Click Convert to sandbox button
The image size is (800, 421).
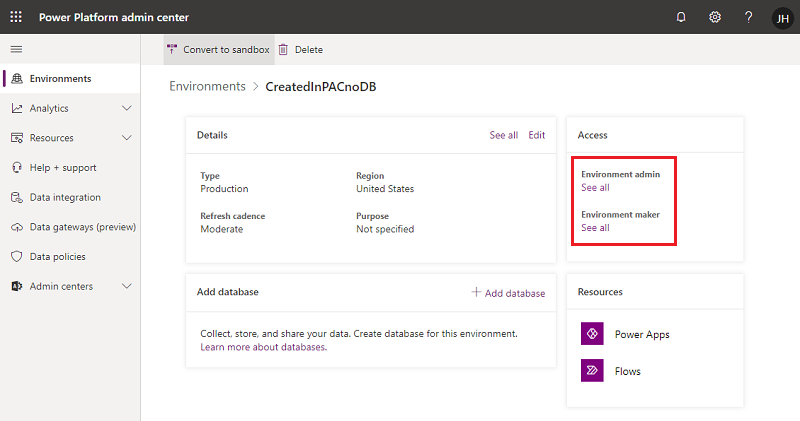coord(219,49)
